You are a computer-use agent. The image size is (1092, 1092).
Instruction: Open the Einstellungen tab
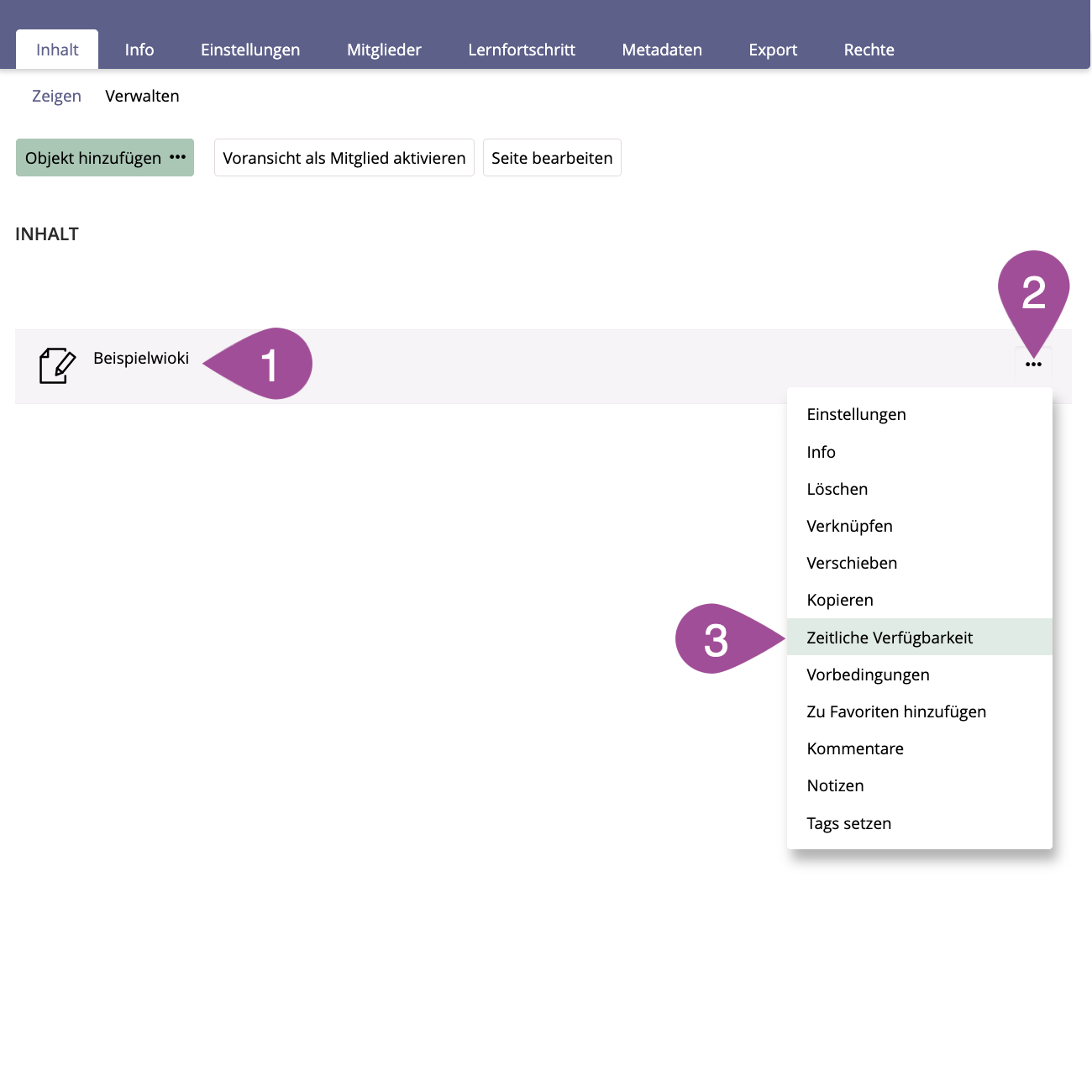coord(250,50)
